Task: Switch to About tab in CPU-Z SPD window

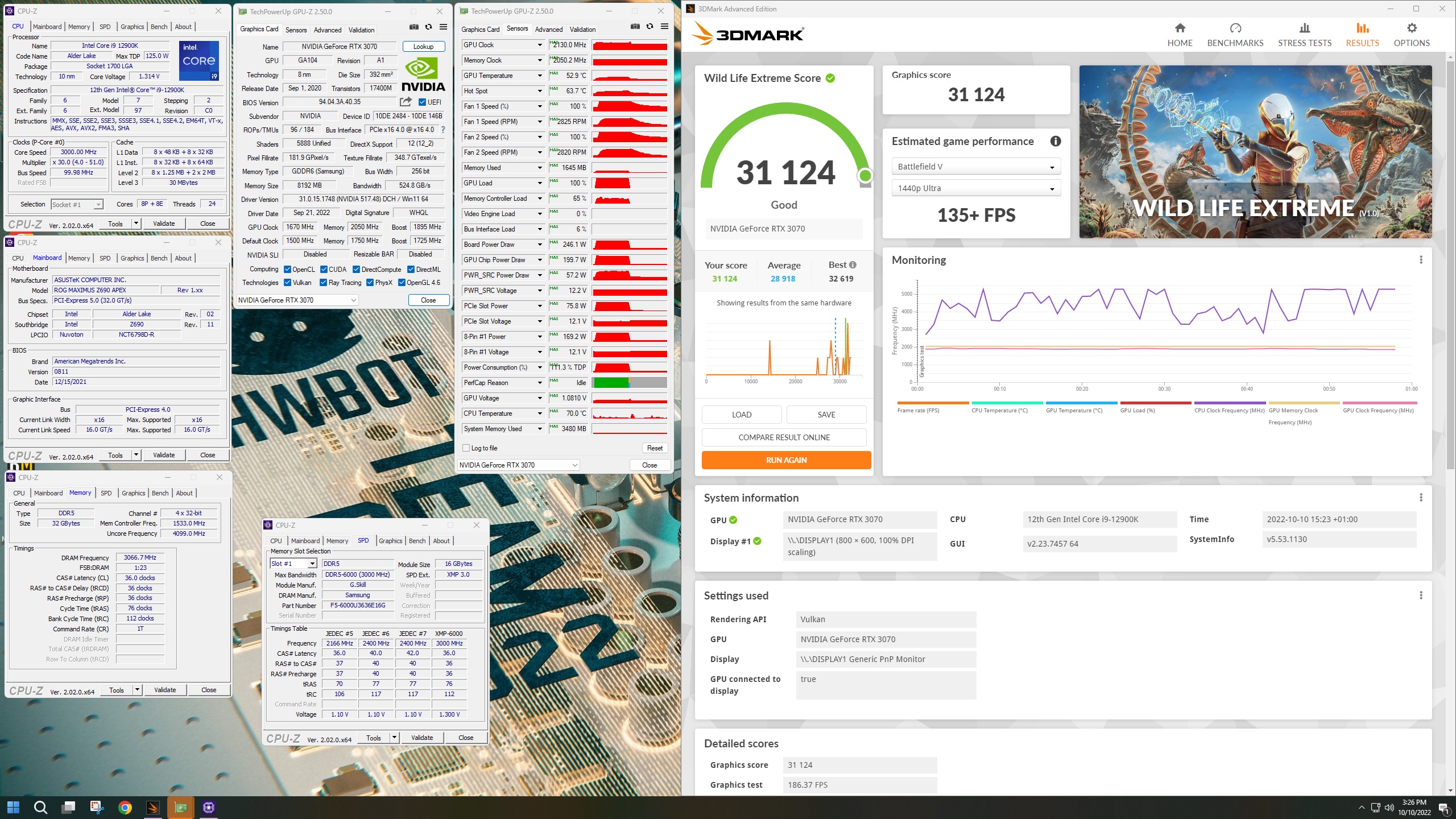Action: tap(441, 541)
